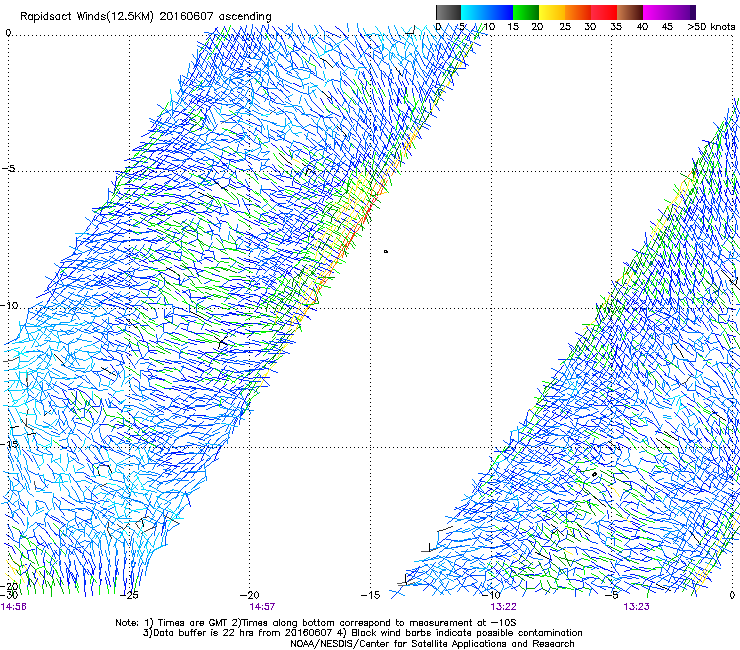
Task: Click the '45' legend scale label
Action: (x=667, y=26)
